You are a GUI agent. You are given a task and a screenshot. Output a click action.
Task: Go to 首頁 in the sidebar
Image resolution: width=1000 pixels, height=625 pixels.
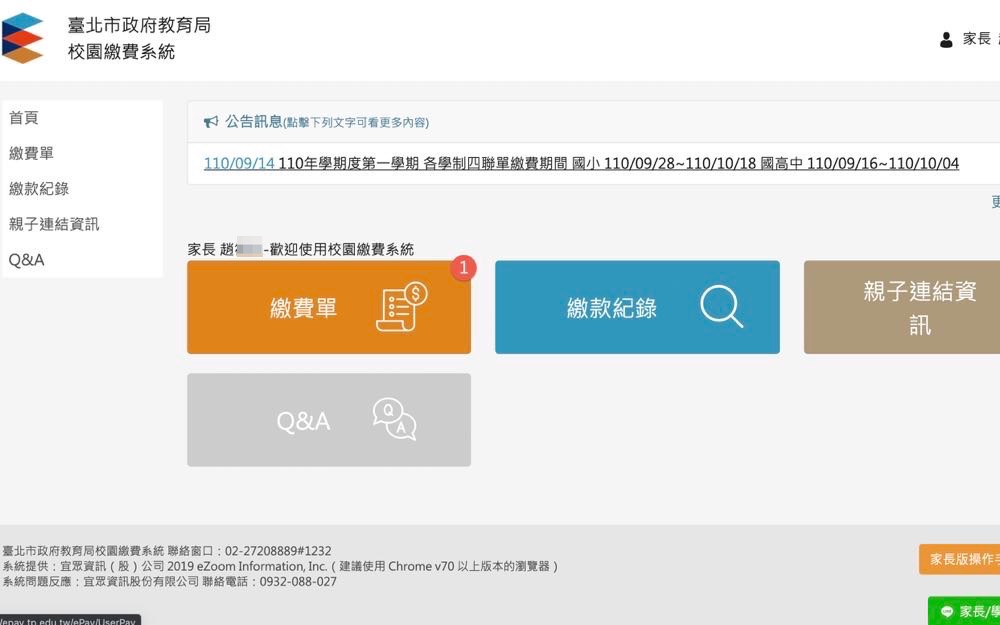coord(24,118)
